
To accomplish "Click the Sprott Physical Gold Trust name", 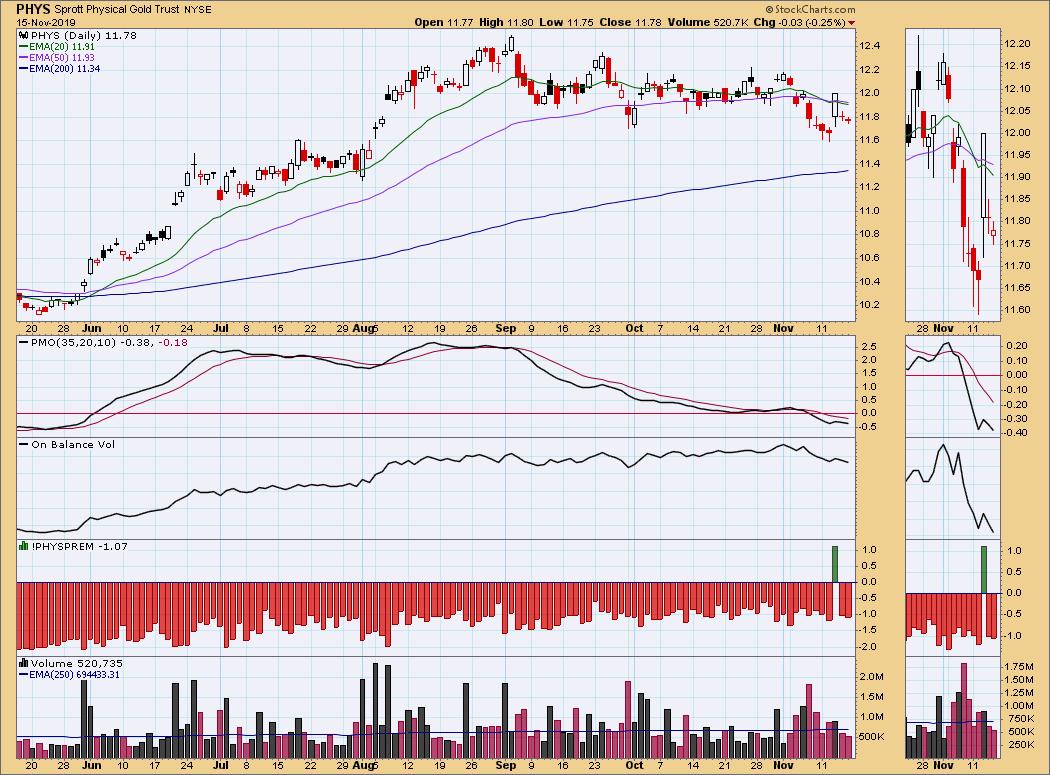I will click(x=117, y=9).
